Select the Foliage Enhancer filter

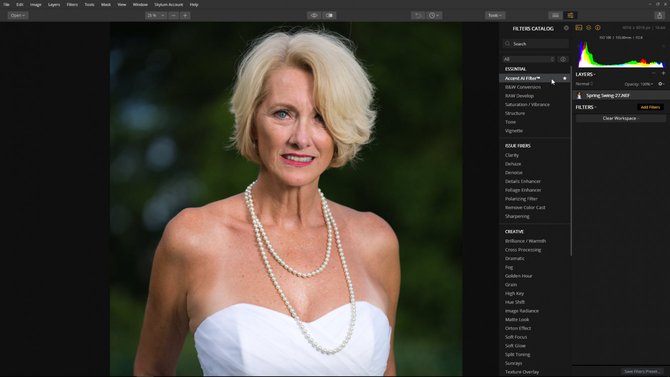click(523, 190)
